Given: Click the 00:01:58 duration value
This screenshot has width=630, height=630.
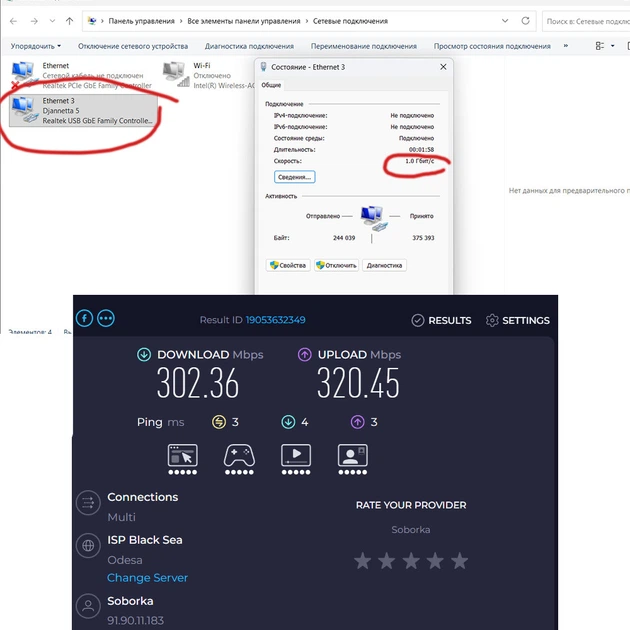Looking at the screenshot, I should (x=421, y=149).
